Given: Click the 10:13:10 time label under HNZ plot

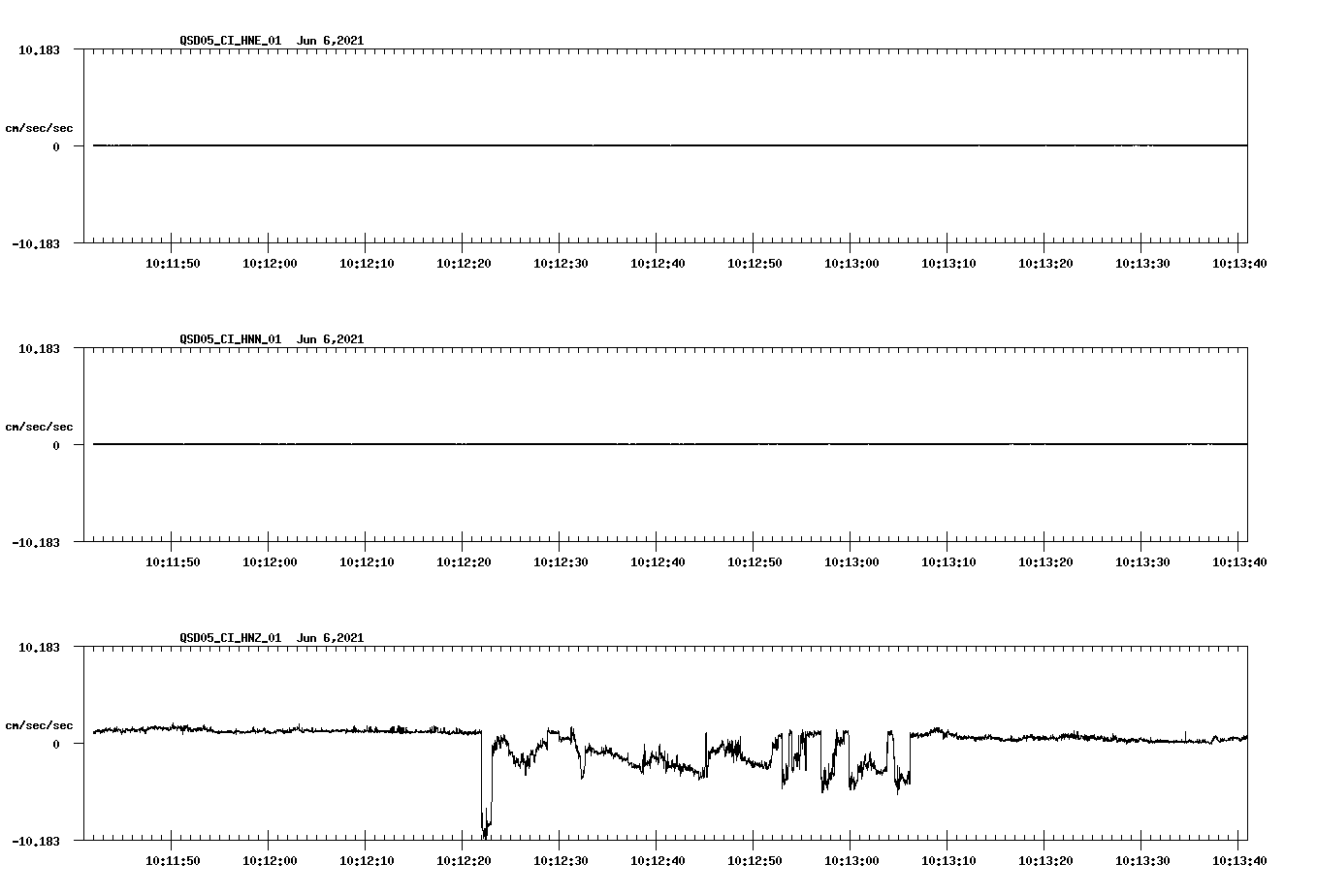Looking at the screenshot, I should 948,861.
